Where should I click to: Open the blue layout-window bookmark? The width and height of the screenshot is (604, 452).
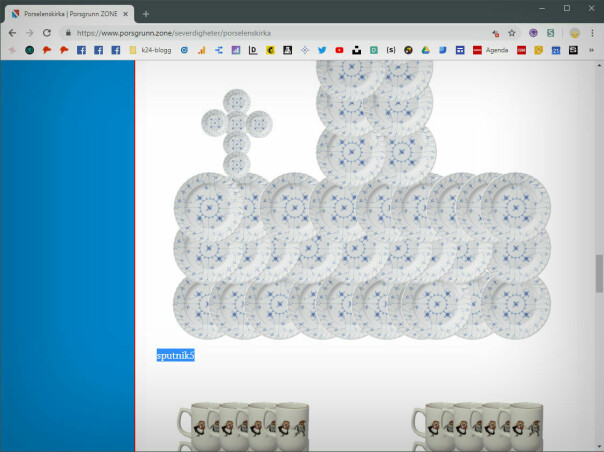tap(460, 50)
